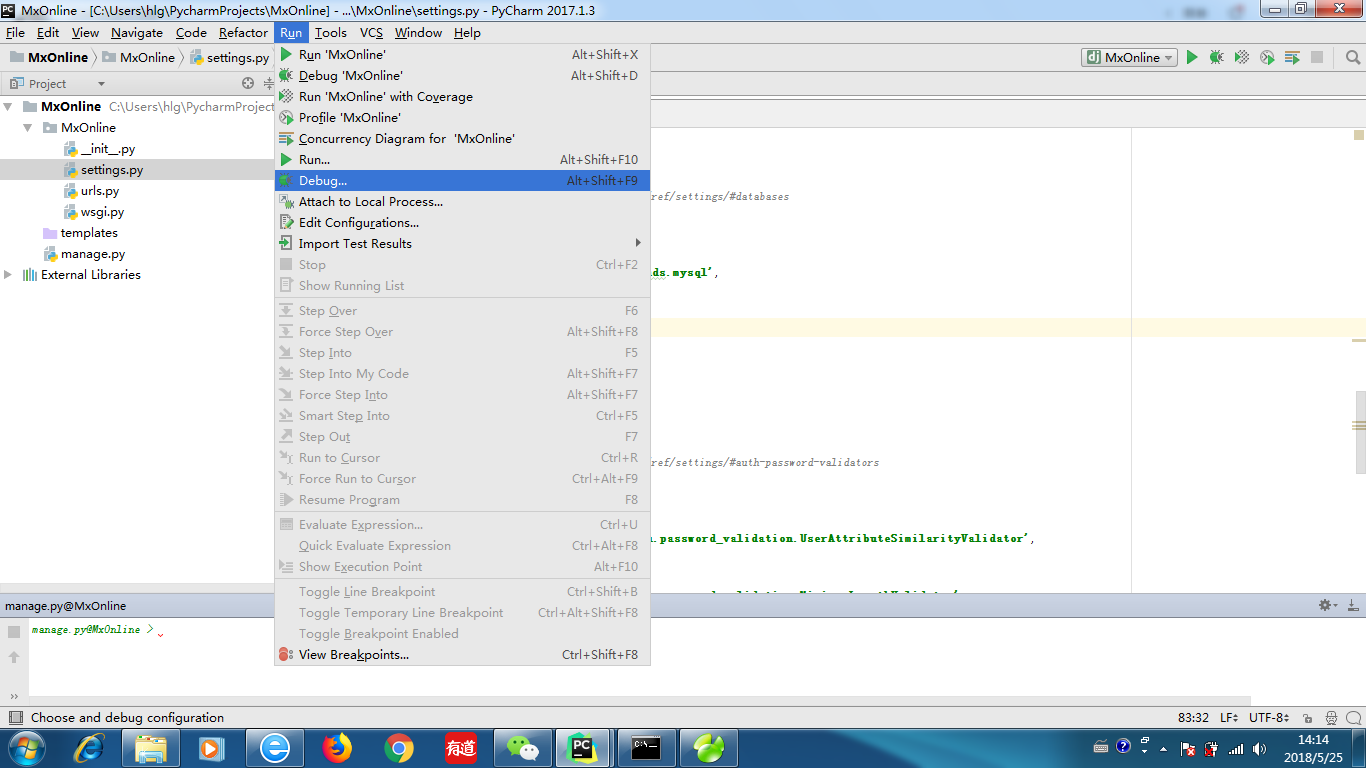Choose Debug 'MxOnline' from the Run menu
The image size is (1366, 768).
pos(462,76)
